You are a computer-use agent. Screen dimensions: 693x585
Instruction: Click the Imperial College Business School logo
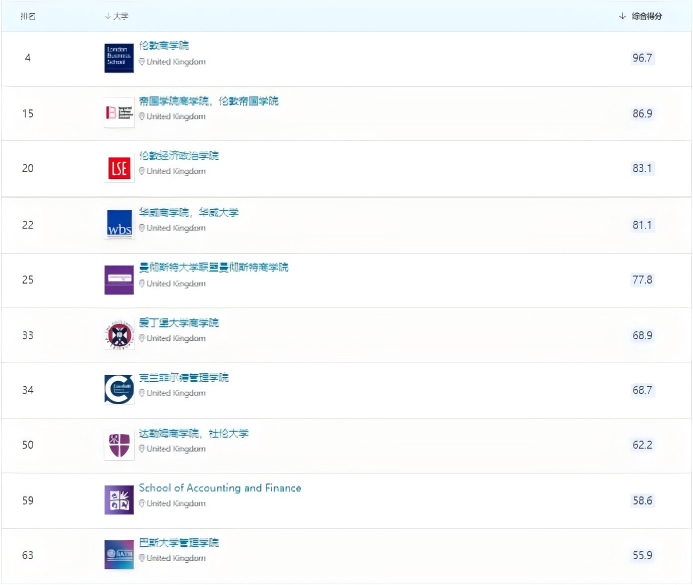pyautogui.click(x=119, y=113)
